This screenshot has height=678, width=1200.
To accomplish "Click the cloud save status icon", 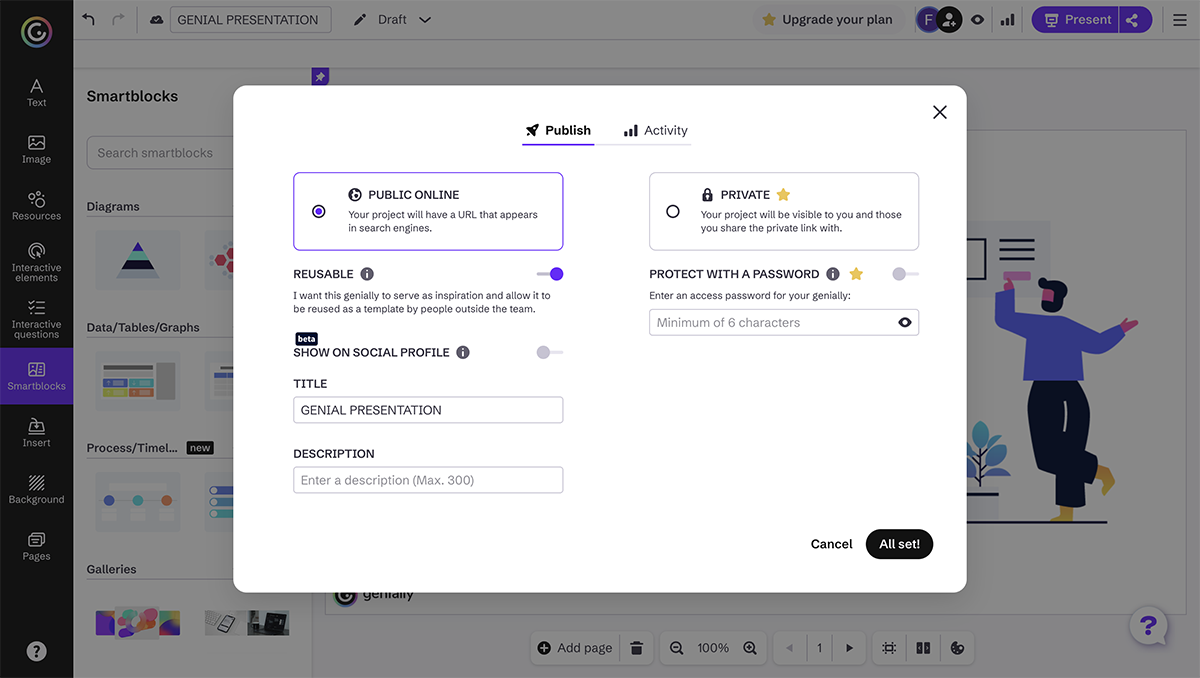I will pos(156,19).
